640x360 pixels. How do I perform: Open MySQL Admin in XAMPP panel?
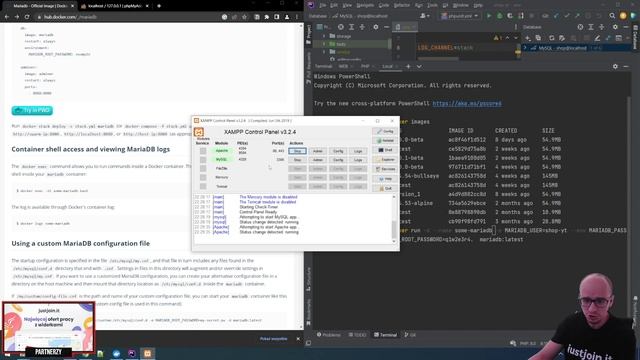[x=318, y=160]
